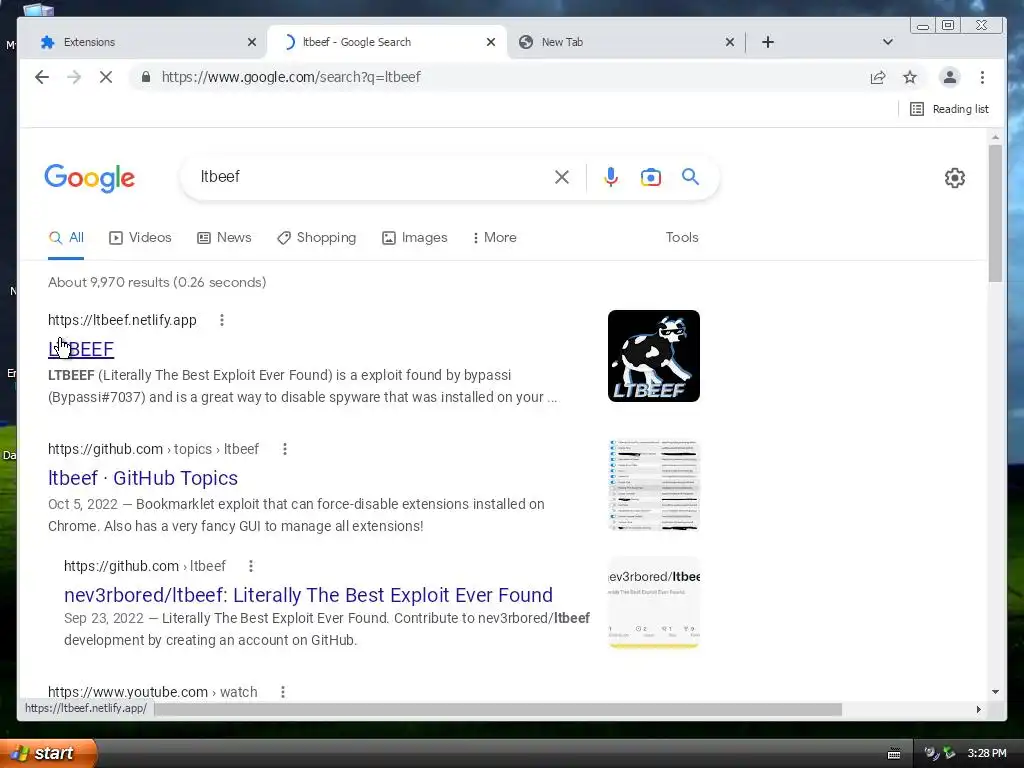Screen dimensions: 1024x768
Task: Expand the tab search chevron
Action: 888,42
